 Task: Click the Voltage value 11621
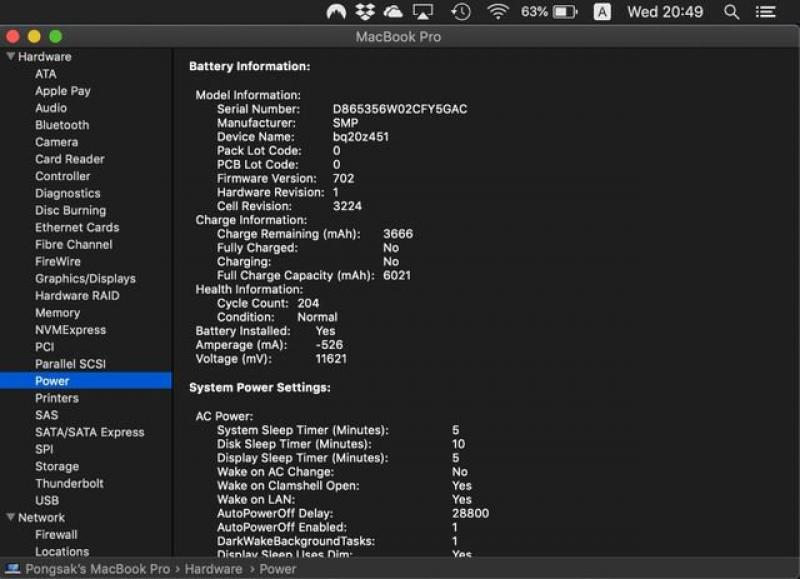pyautogui.click(x=331, y=359)
